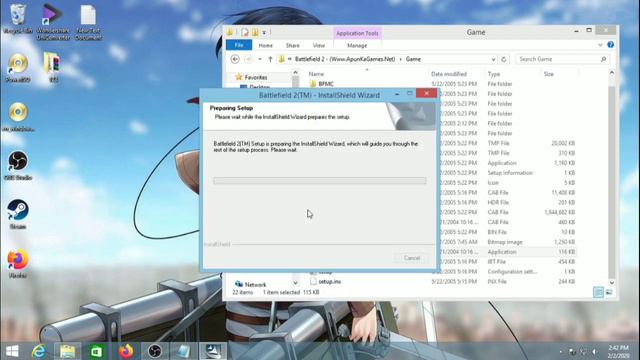Minimize the InstallShield Wizard window

click(397, 94)
